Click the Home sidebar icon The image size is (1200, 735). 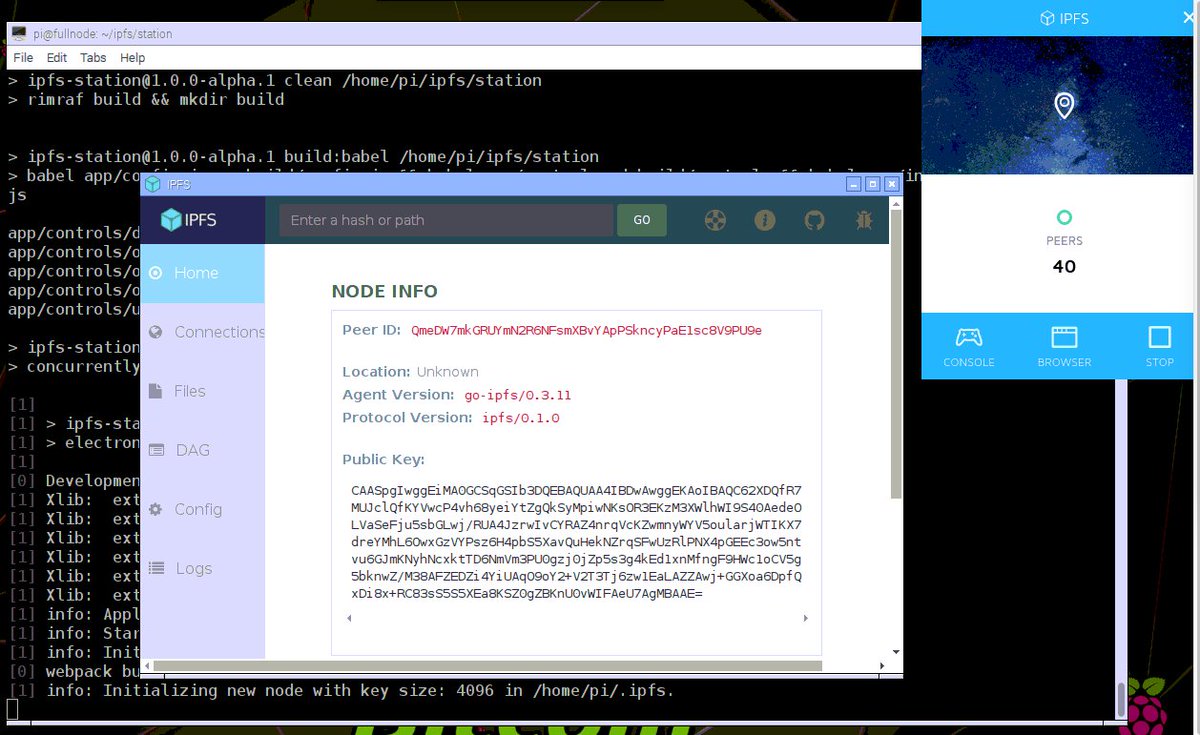click(155, 273)
